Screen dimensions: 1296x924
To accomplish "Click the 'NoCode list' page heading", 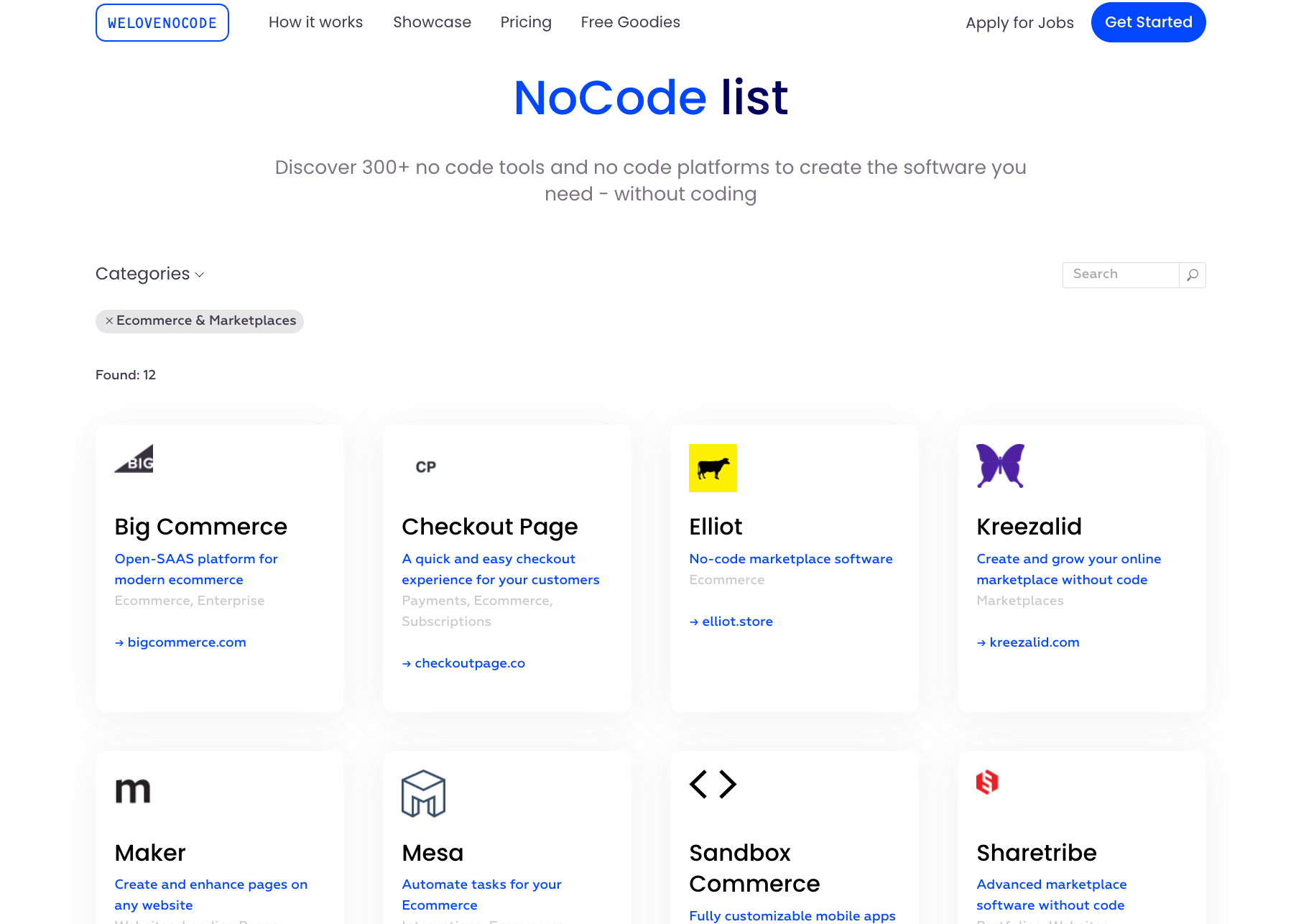I will click(x=651, y=98).
